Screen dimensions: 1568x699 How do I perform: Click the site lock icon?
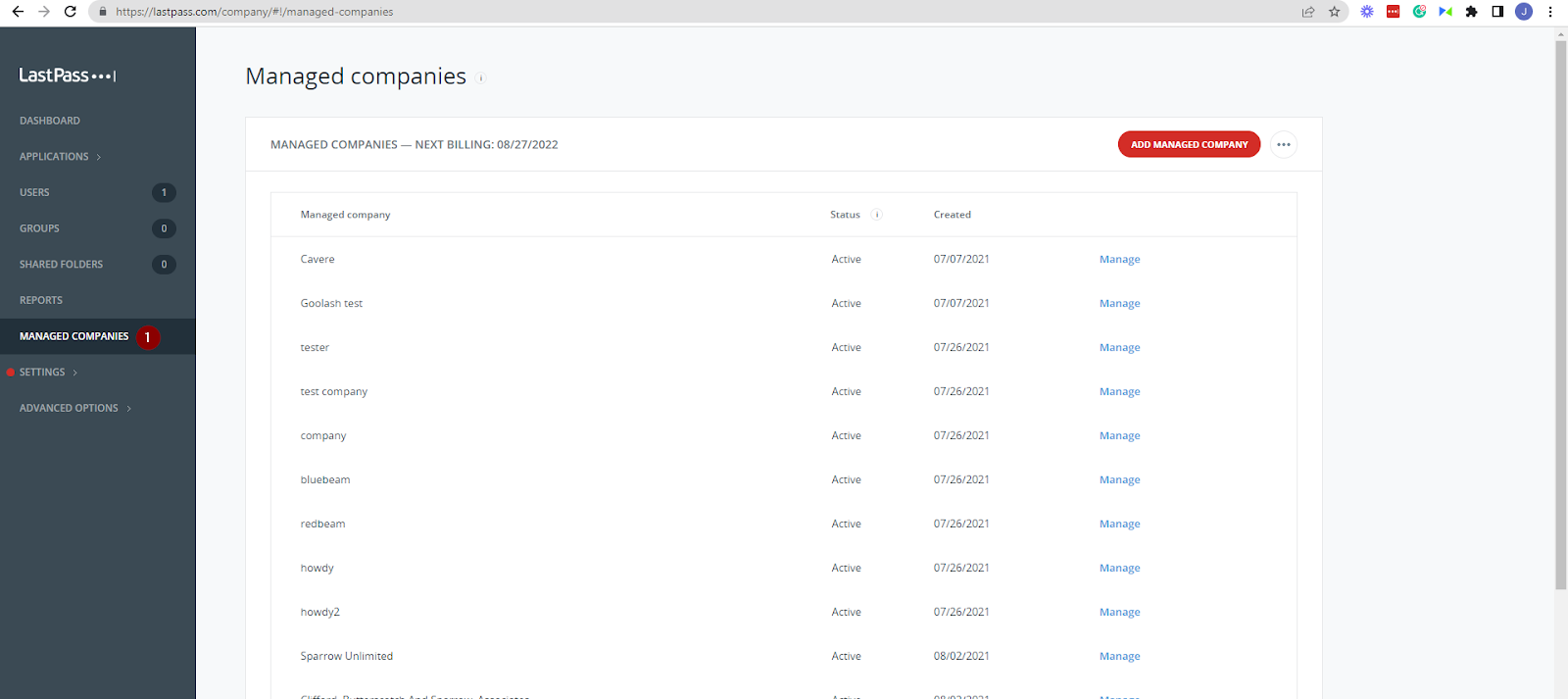pyautogui.click(x=103, y=12)
